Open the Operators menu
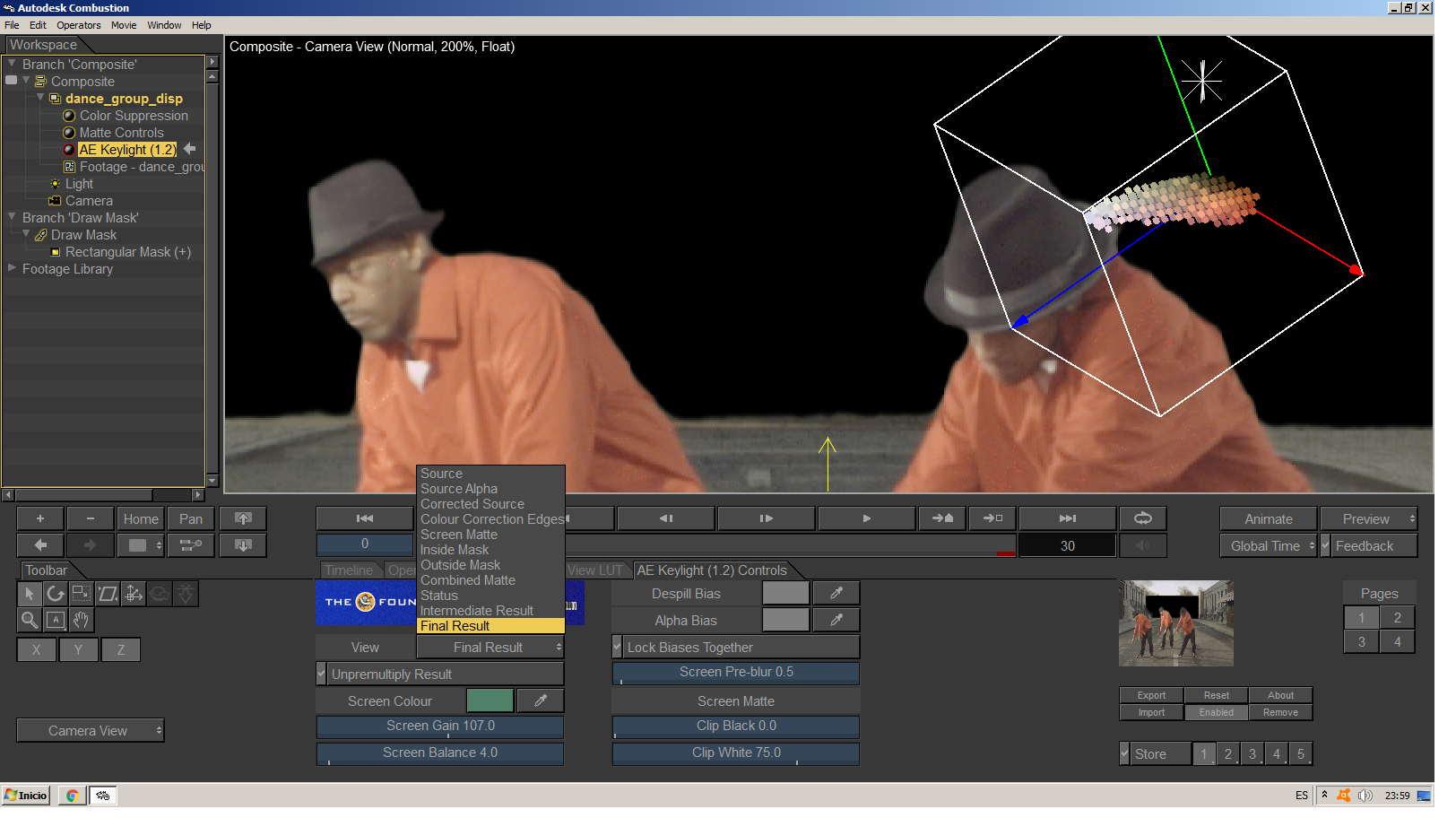Screen dimensions: 1456x818 coord(80,25)
